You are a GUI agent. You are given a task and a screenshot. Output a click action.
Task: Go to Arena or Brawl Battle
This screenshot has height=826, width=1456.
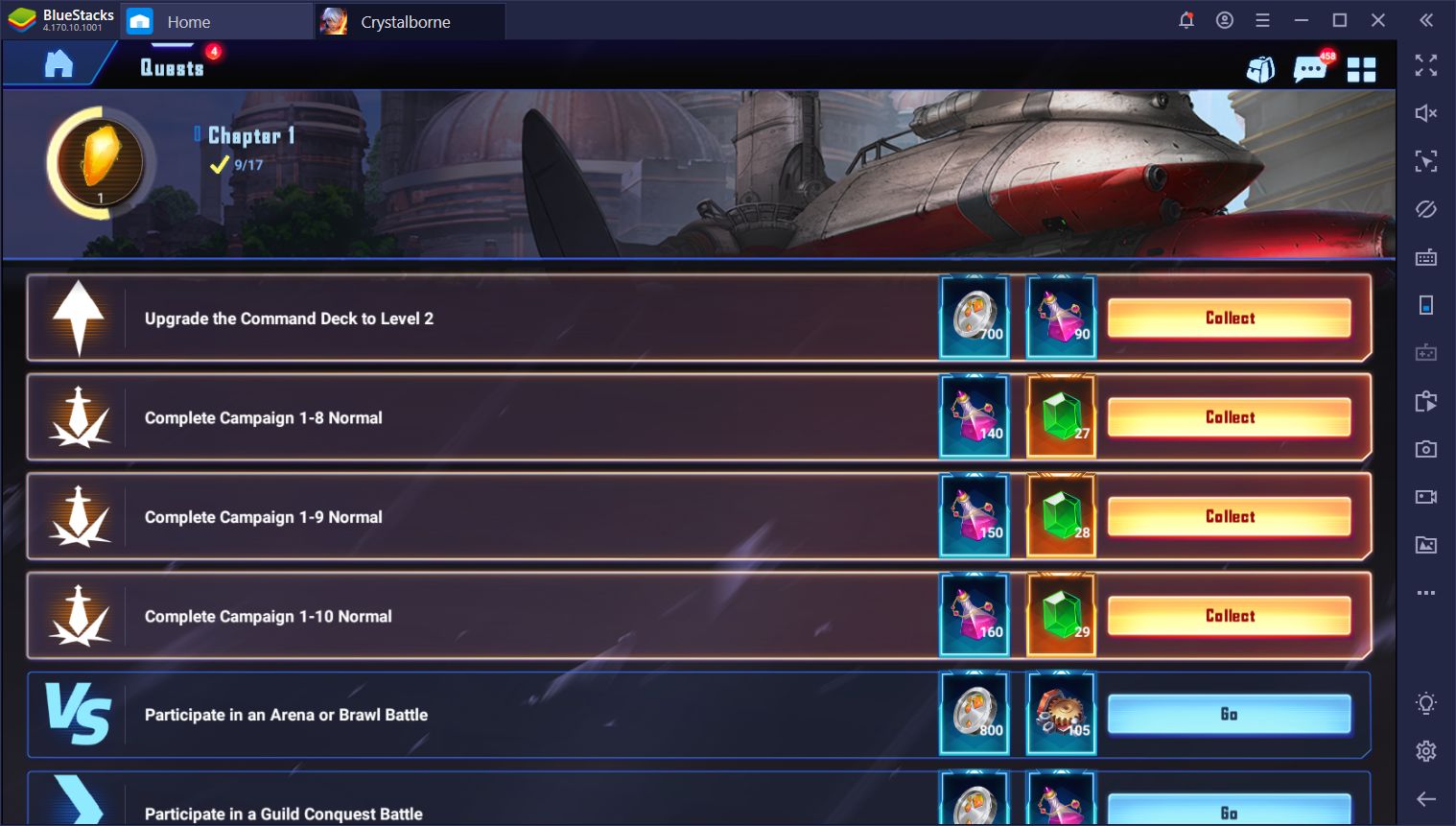point(1230,714)
